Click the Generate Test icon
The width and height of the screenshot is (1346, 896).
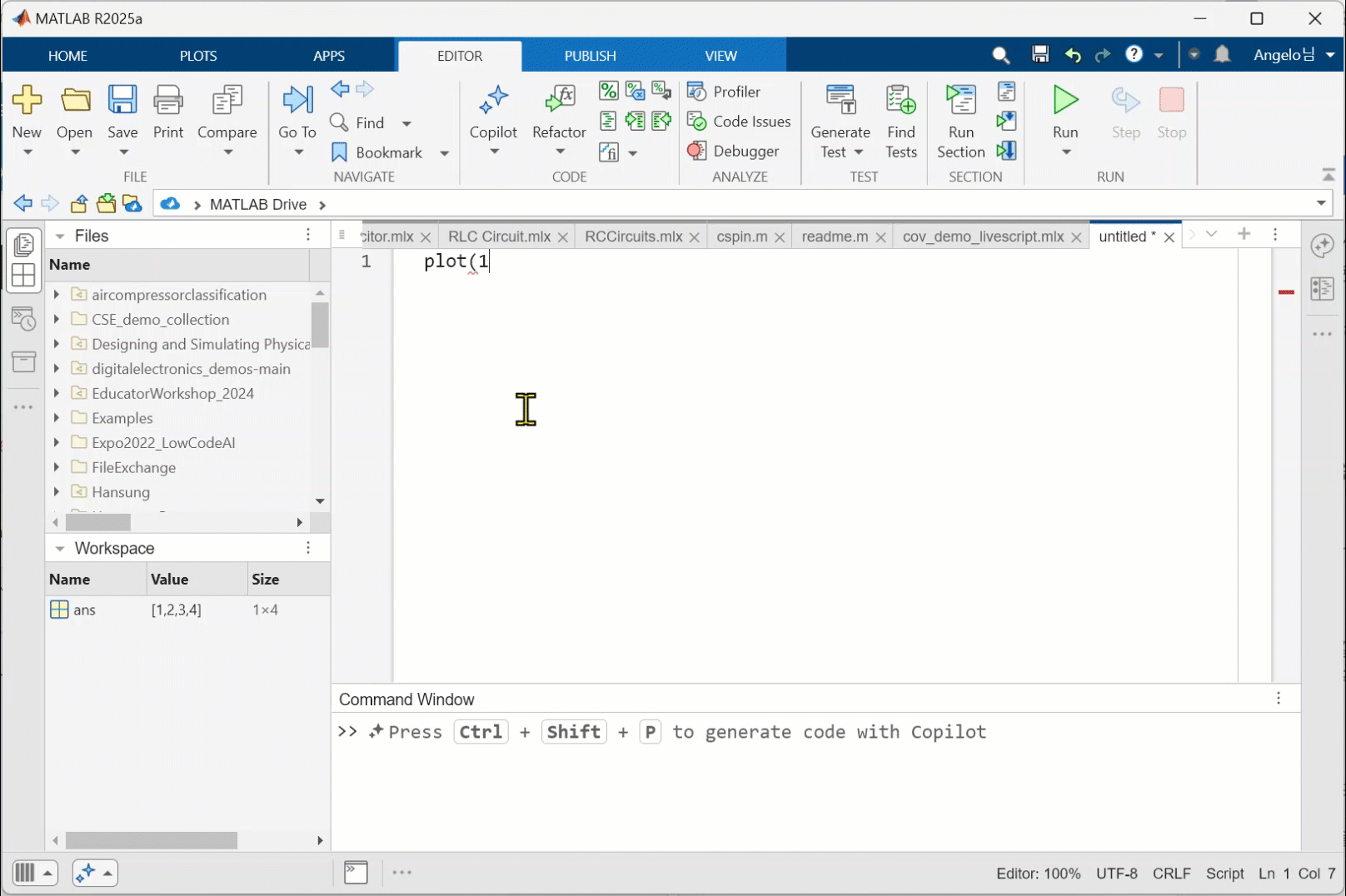(840, 100)
